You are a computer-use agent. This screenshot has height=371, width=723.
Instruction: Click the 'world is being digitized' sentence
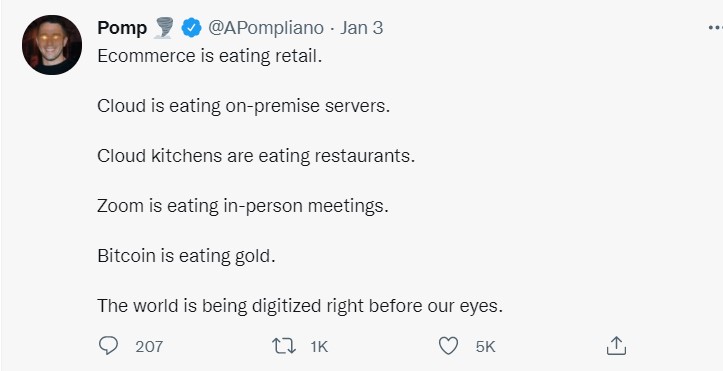tap(300, 306)
